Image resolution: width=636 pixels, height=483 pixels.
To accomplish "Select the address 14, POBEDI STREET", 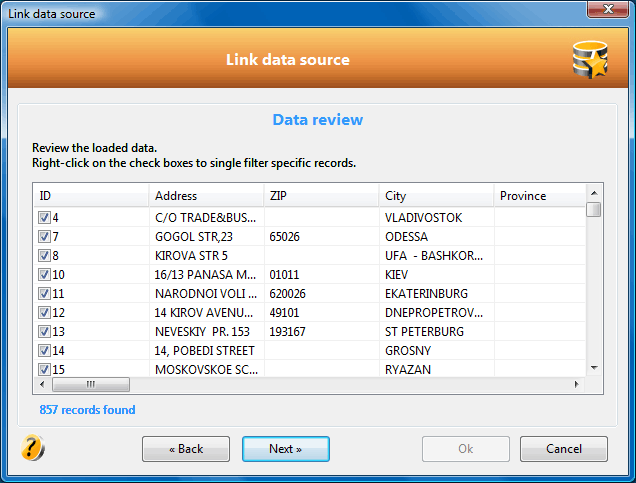I will (204, 351).
